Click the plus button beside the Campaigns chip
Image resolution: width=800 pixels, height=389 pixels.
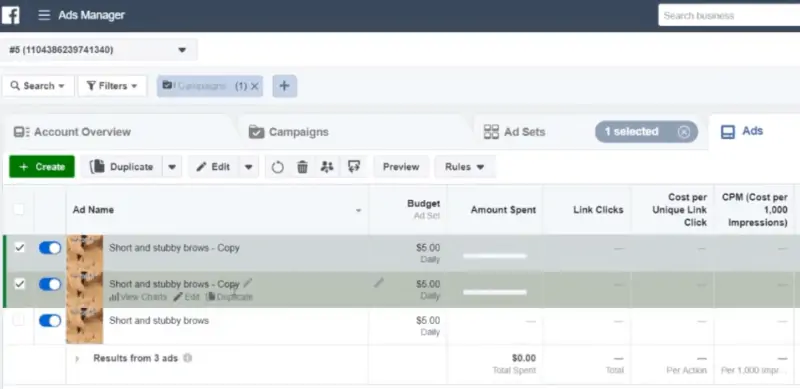click(x=284, y=86)
